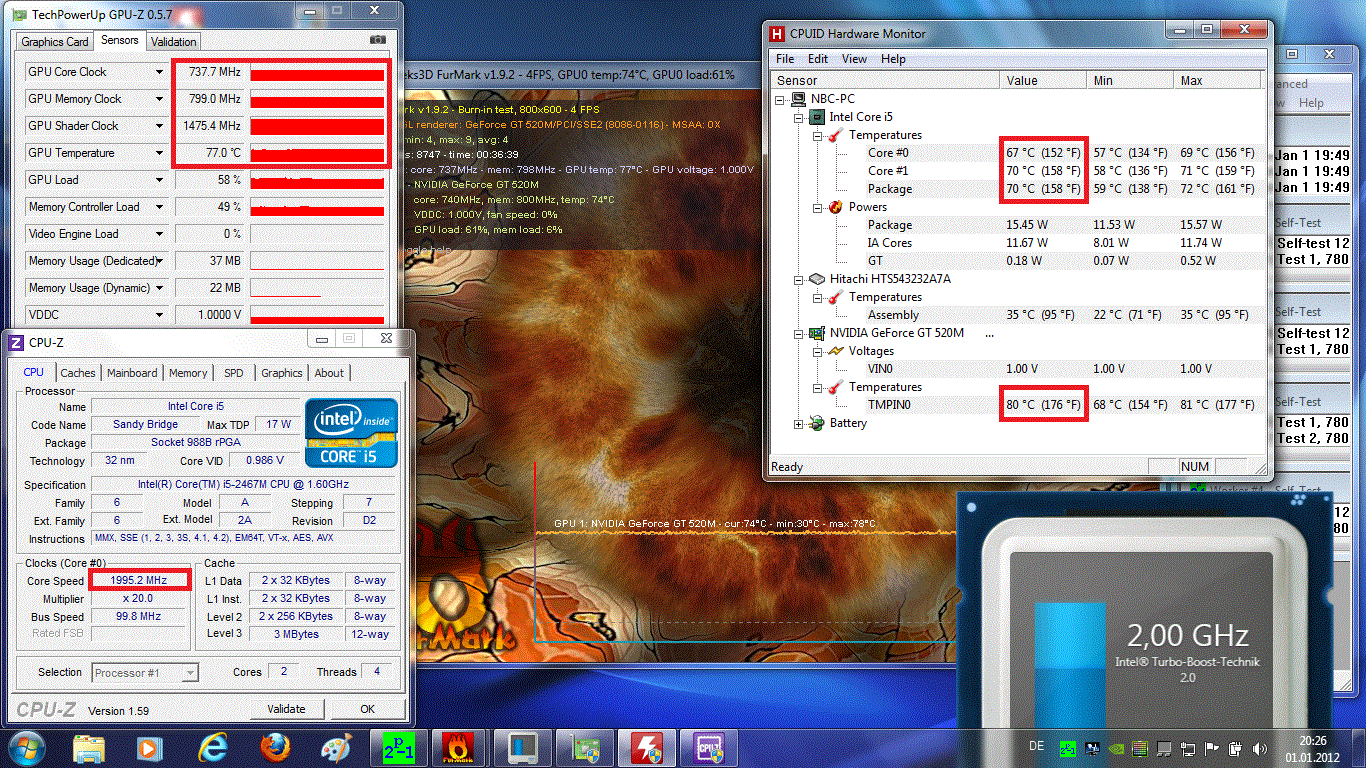Image resolution: width=1366 pixels, height=768 pixels.
Task: Click the GPU-Z screenshot camera icon
Action: click(x=377, y=40)
